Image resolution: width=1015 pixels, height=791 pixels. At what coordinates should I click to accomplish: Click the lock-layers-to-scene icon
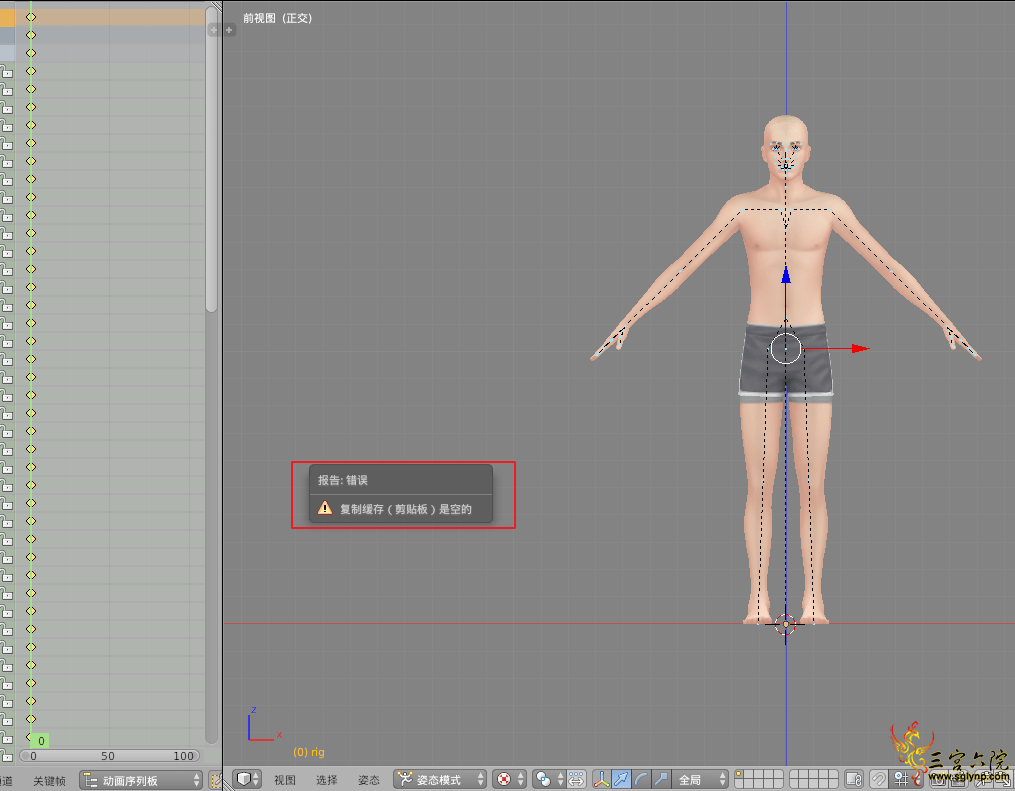click(x=854, y=779)
